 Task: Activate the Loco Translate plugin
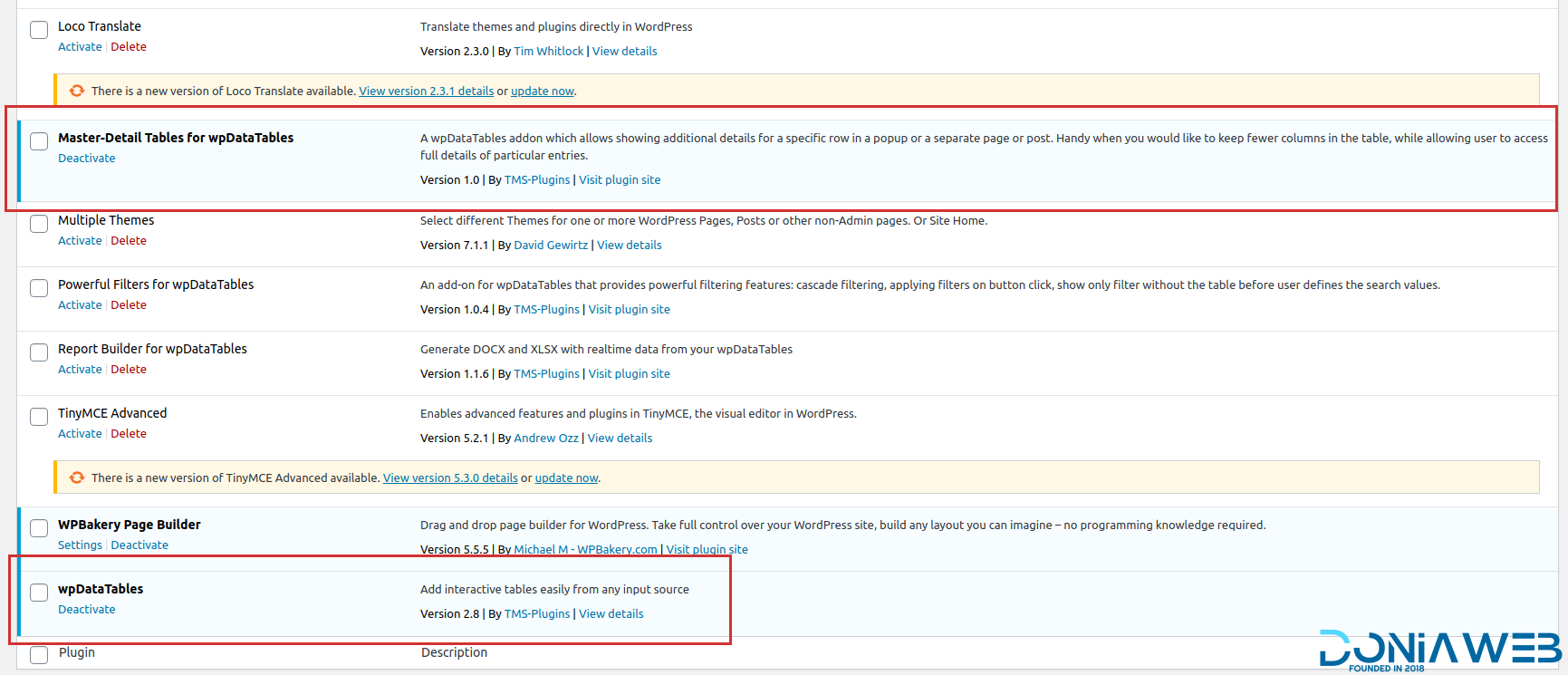click(80, 47)
